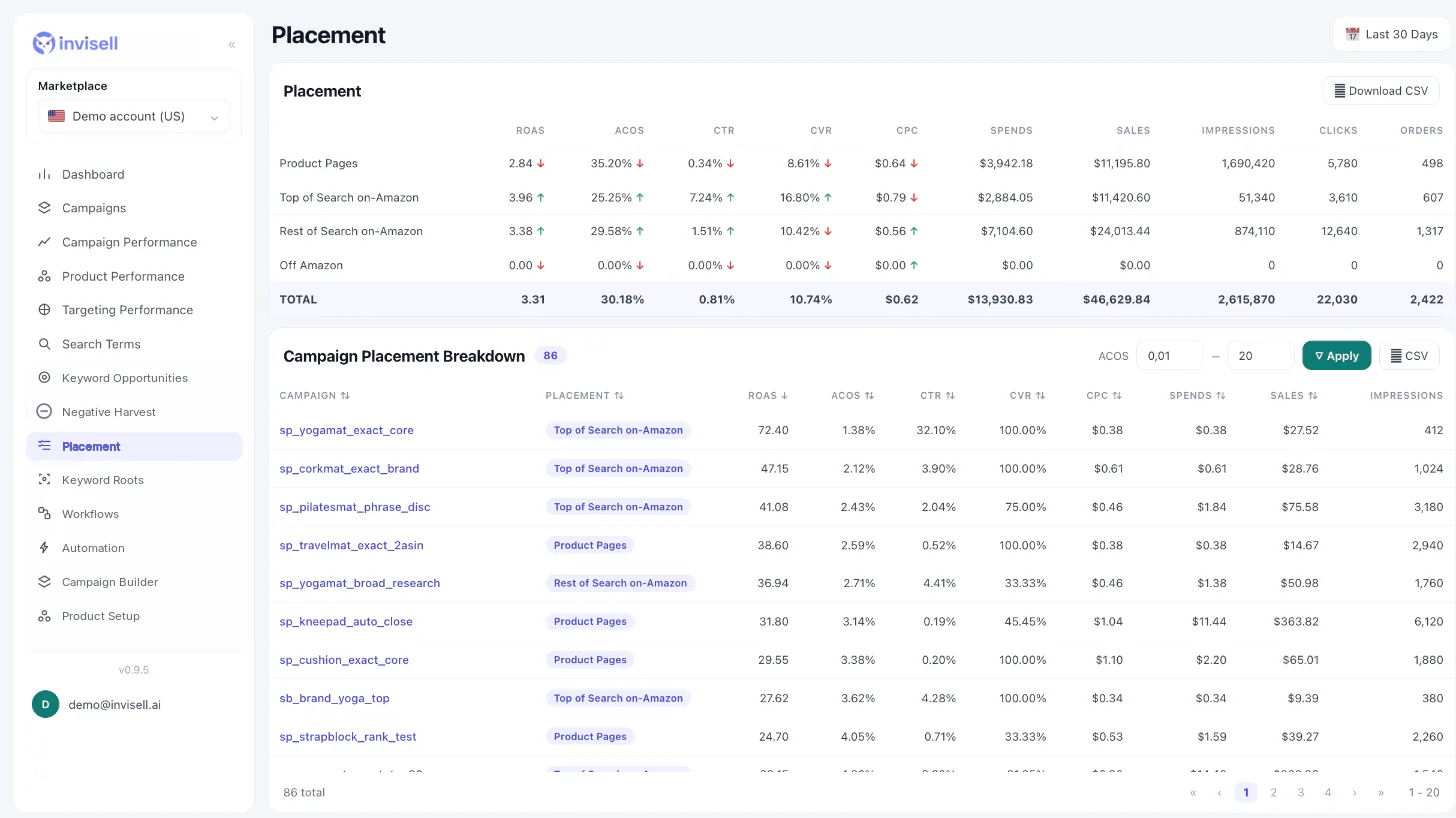Go to page 4 in the pagination

1328,792
